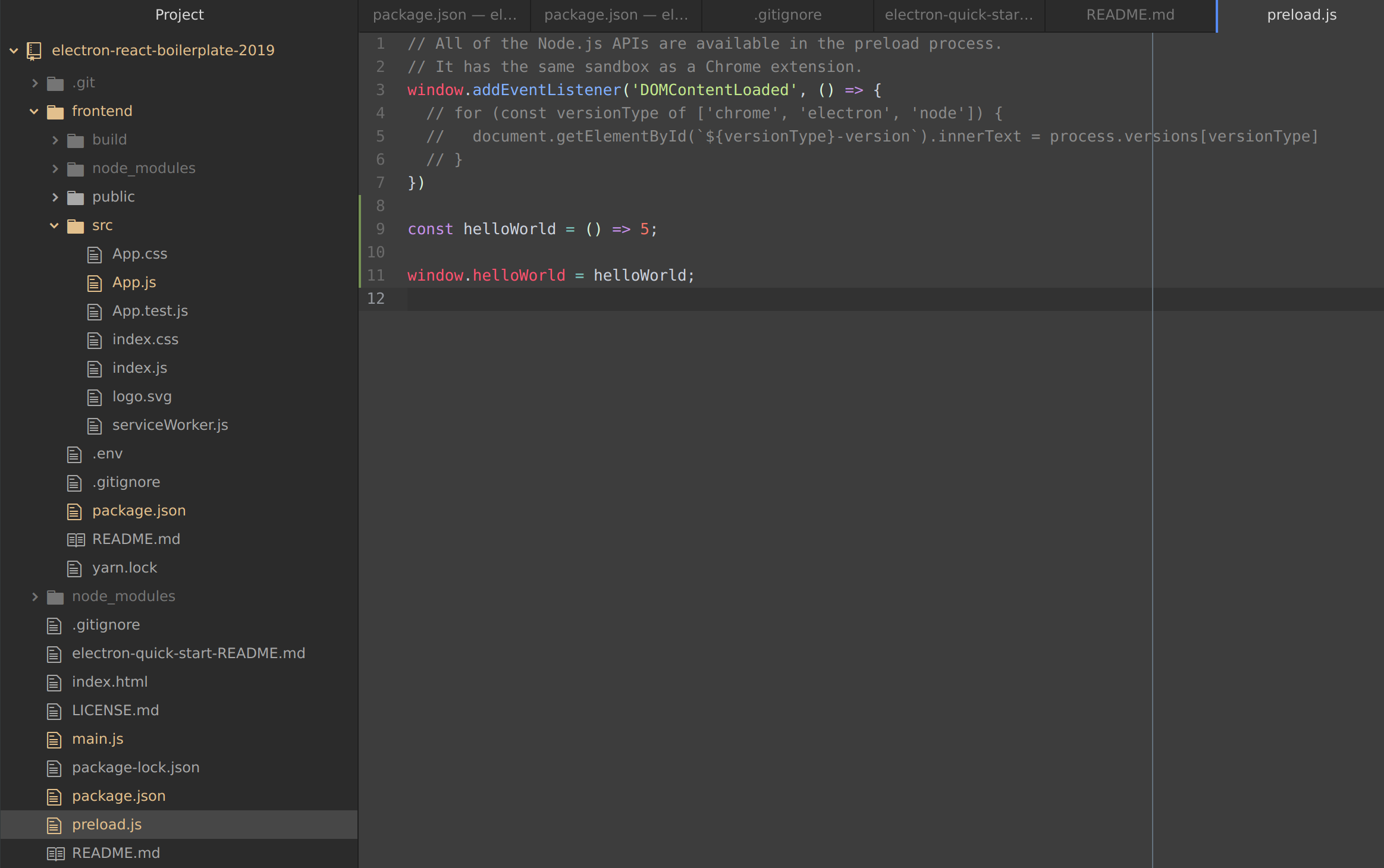This screenshot has height=868, width=1384.
Task: Click the file icon next to main.js
Action: (x=54, y=740)
